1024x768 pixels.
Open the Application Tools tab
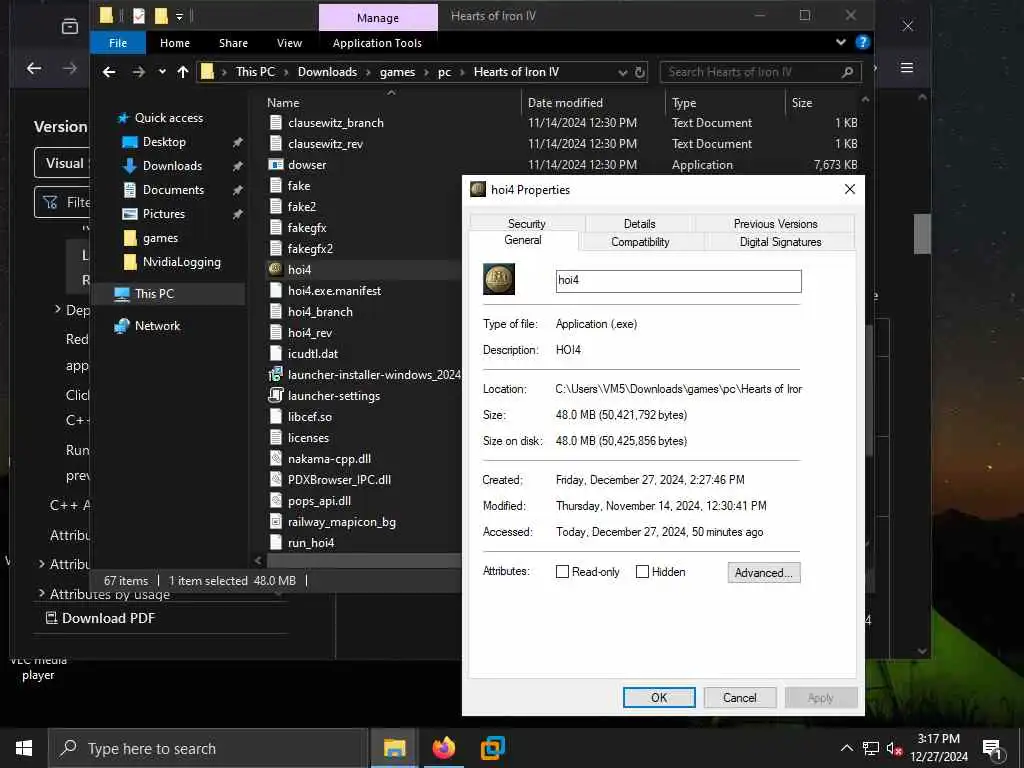click(377, 43)
